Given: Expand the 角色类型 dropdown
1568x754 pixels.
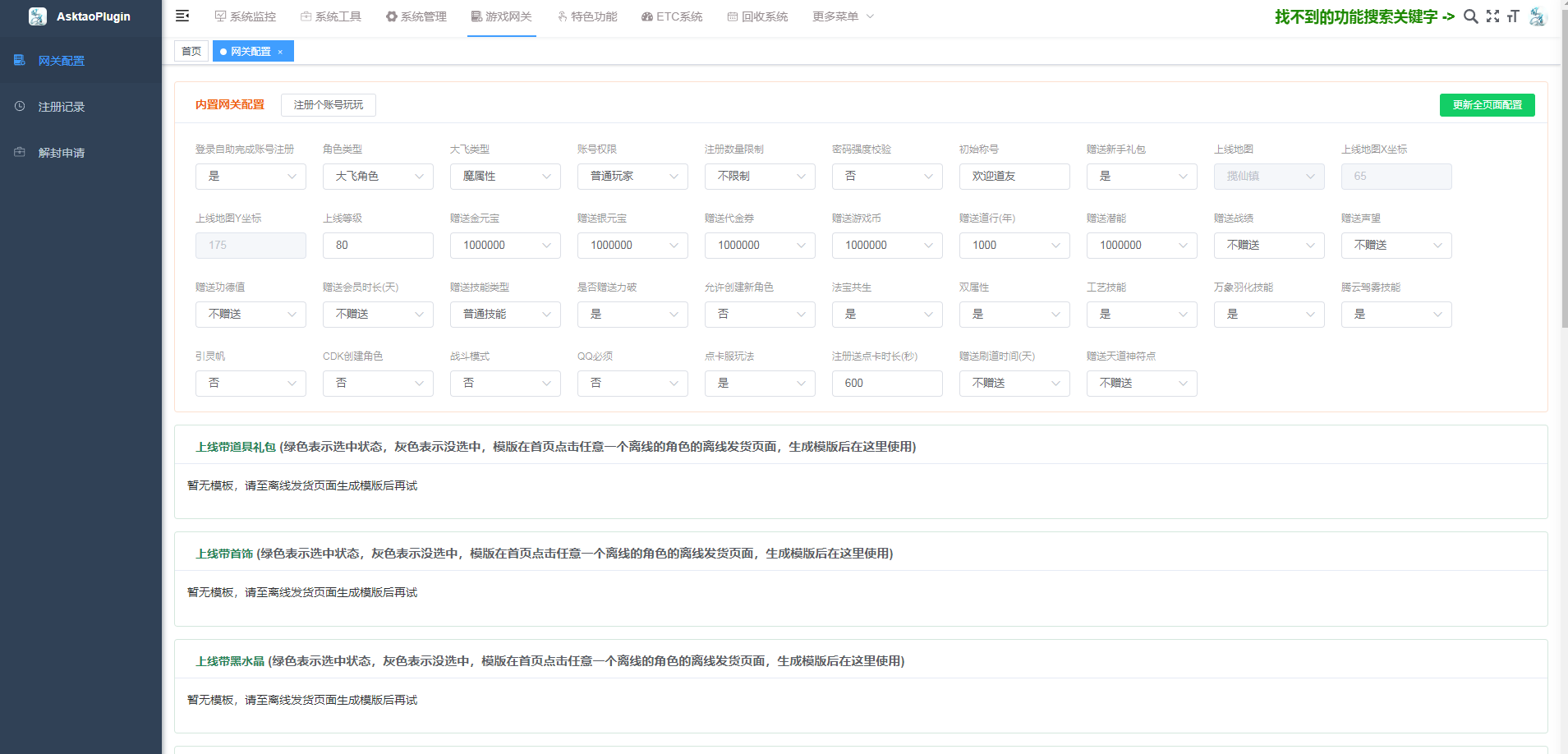Looking at the screenshot, I should (378, 177).
